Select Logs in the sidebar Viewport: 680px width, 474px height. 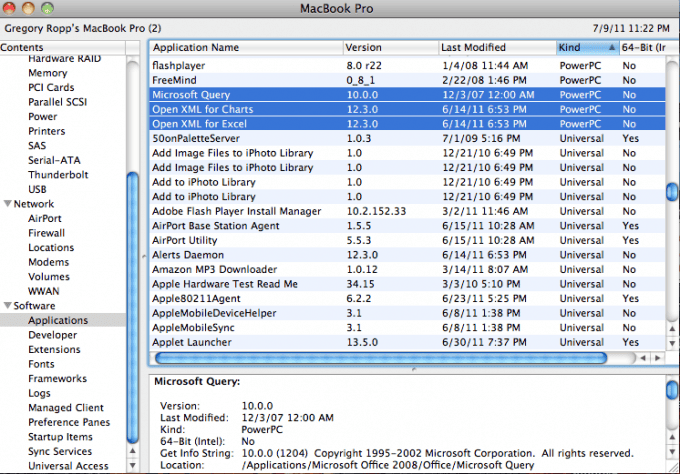click(x=39, y=393)
